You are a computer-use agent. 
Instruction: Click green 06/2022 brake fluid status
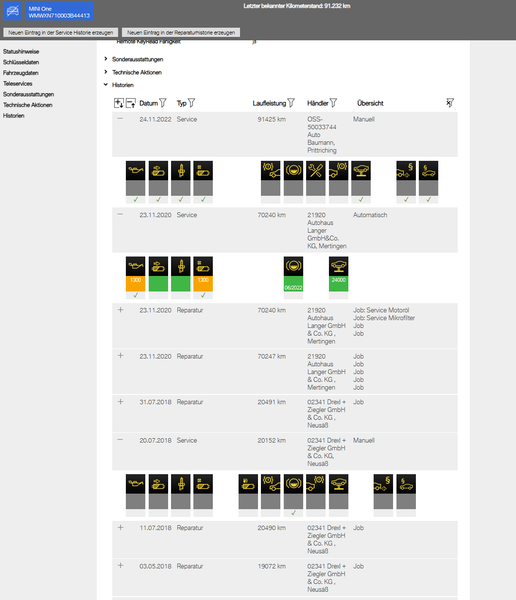point(293,284)
